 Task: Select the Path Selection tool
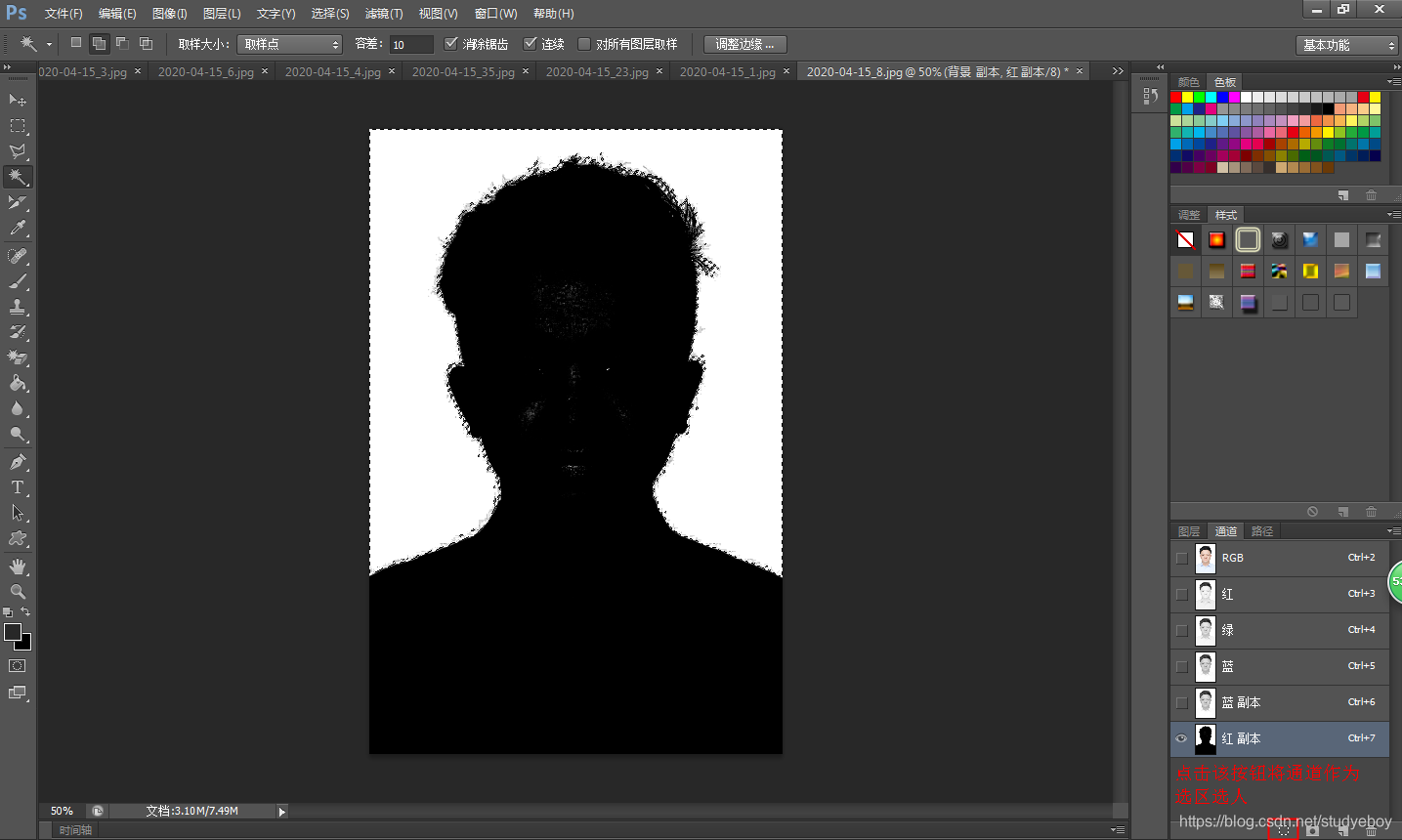(x=18, y=513)
